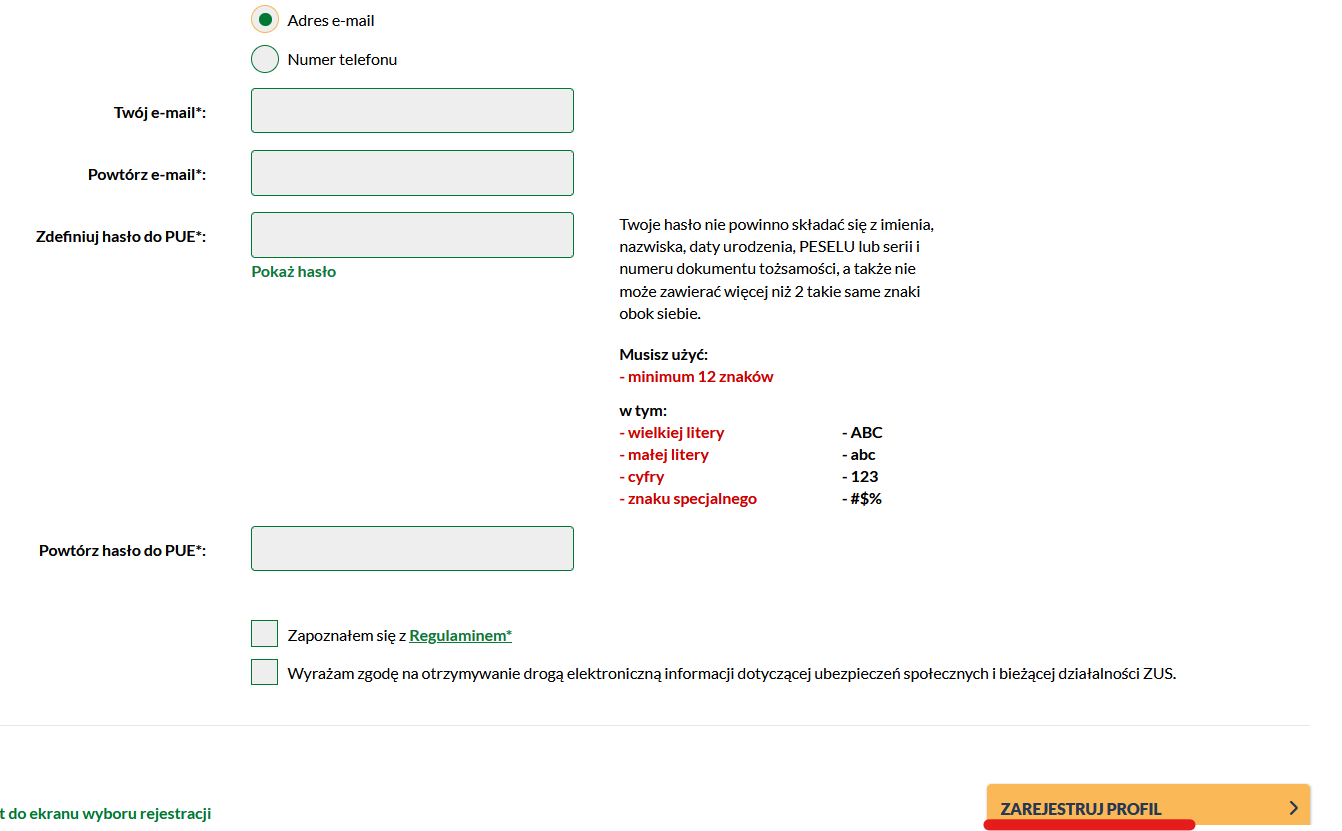Screen dimensions: 1342x831
Task: Select the 'Adres e-mail' radio option
Action: [x=265, y=20]
